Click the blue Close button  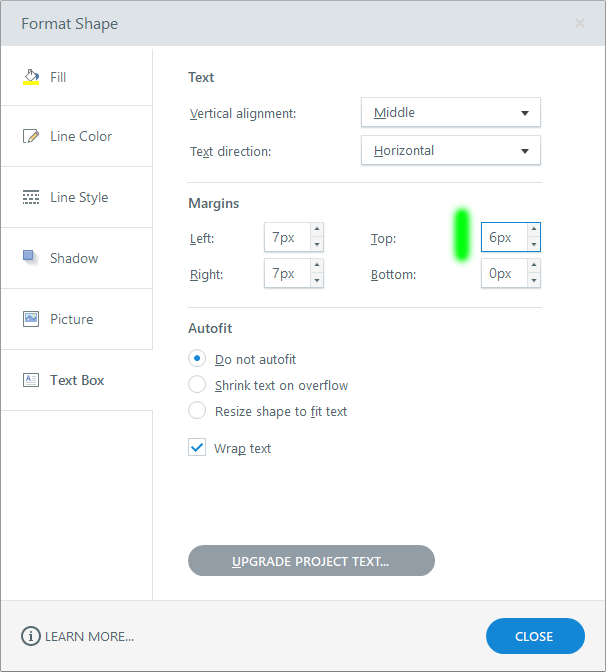(534, 636)
